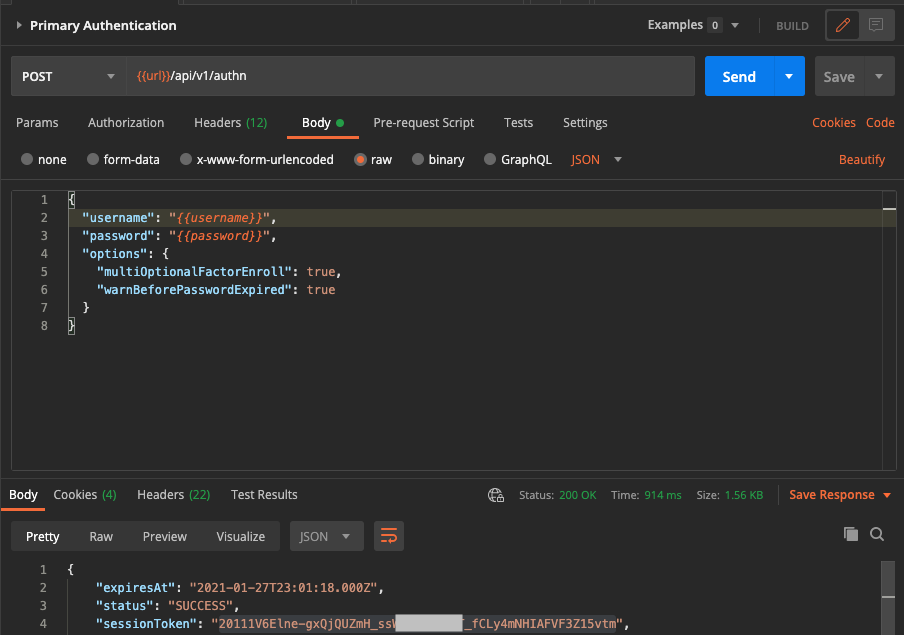Image resolution: width=904 pixels, height=635 pixels.
Task: Open the Code link
Action: [x=880, y=123]
